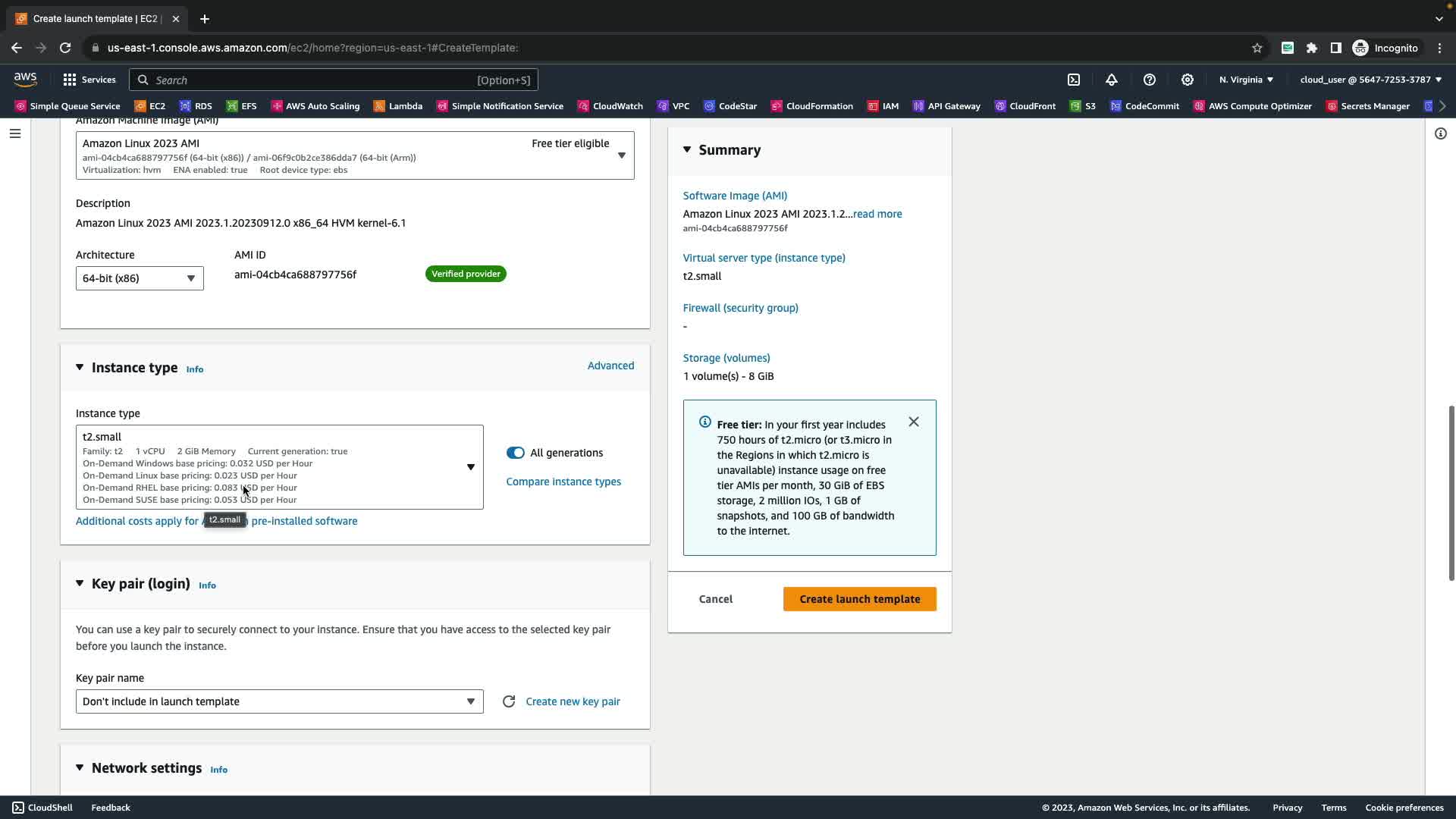Open the Architecture 64-bit (x86) dropdown
Viewport: 1456px width, 819px height.
pyautogui.click(x=140, y=278)
